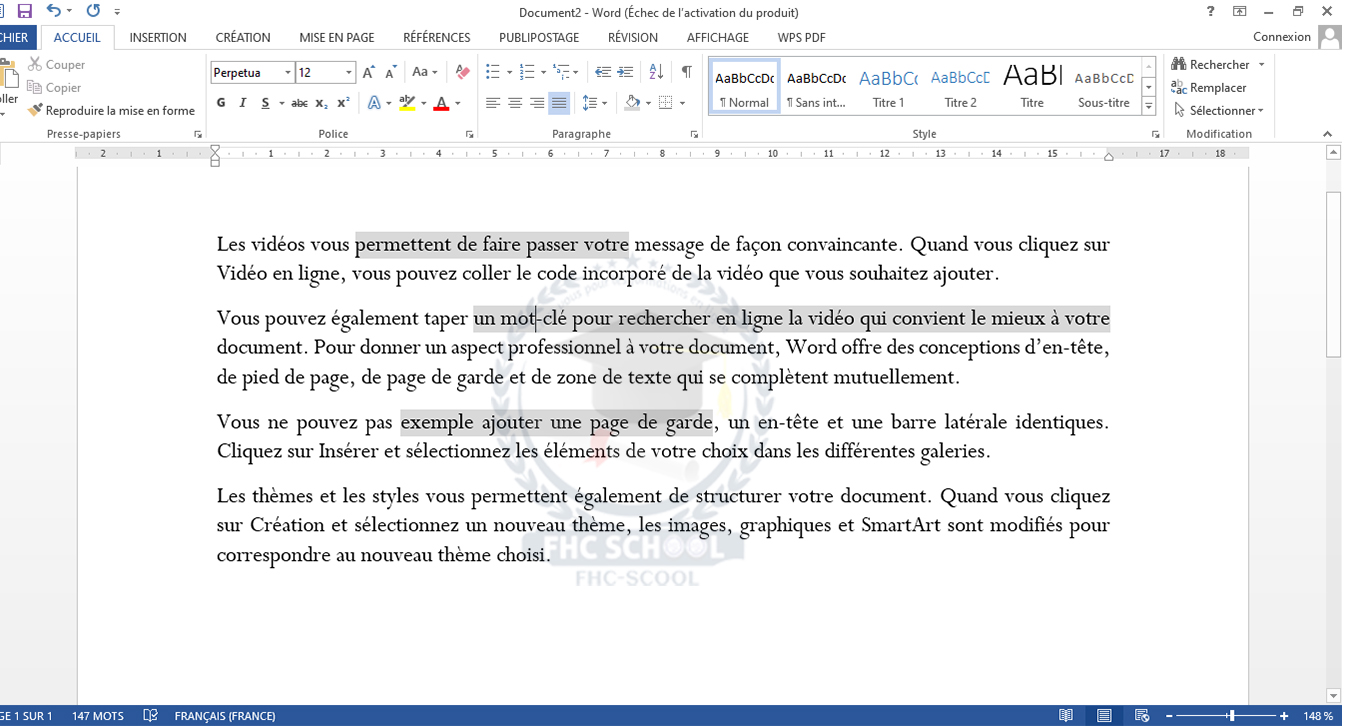
Task: Expand the styles gallery More arrow
Action: [x=1149, y=107]
